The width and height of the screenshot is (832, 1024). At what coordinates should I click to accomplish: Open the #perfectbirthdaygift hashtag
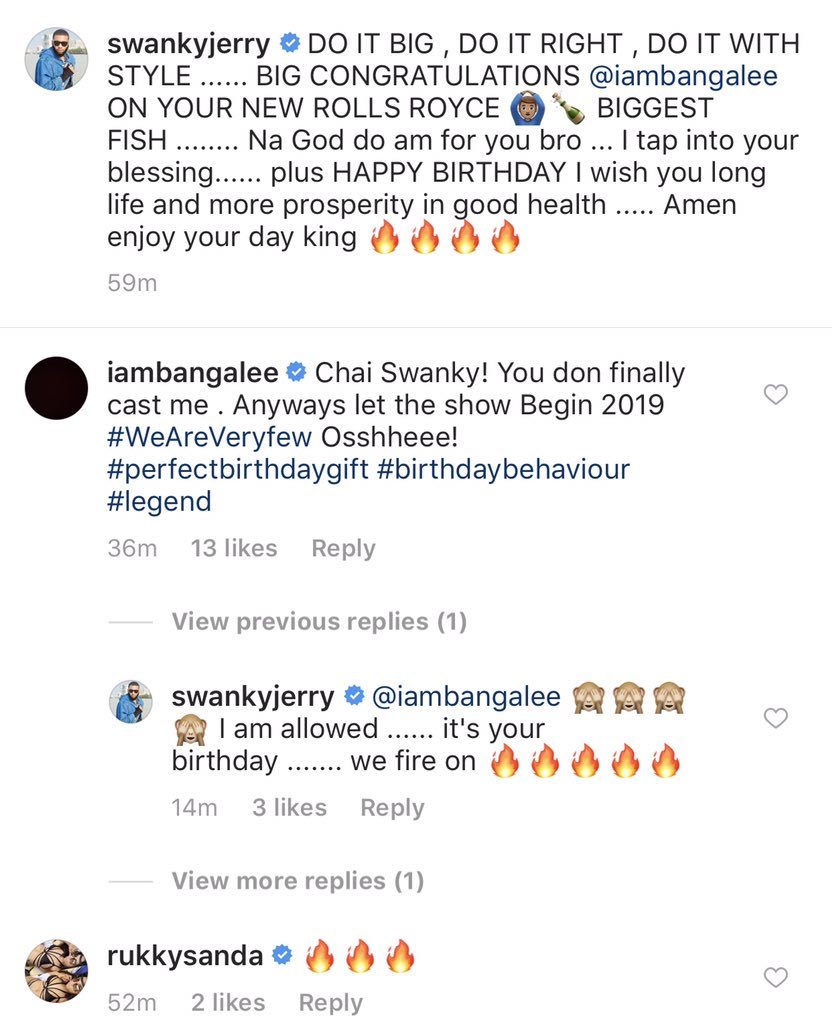coord(236,469)
